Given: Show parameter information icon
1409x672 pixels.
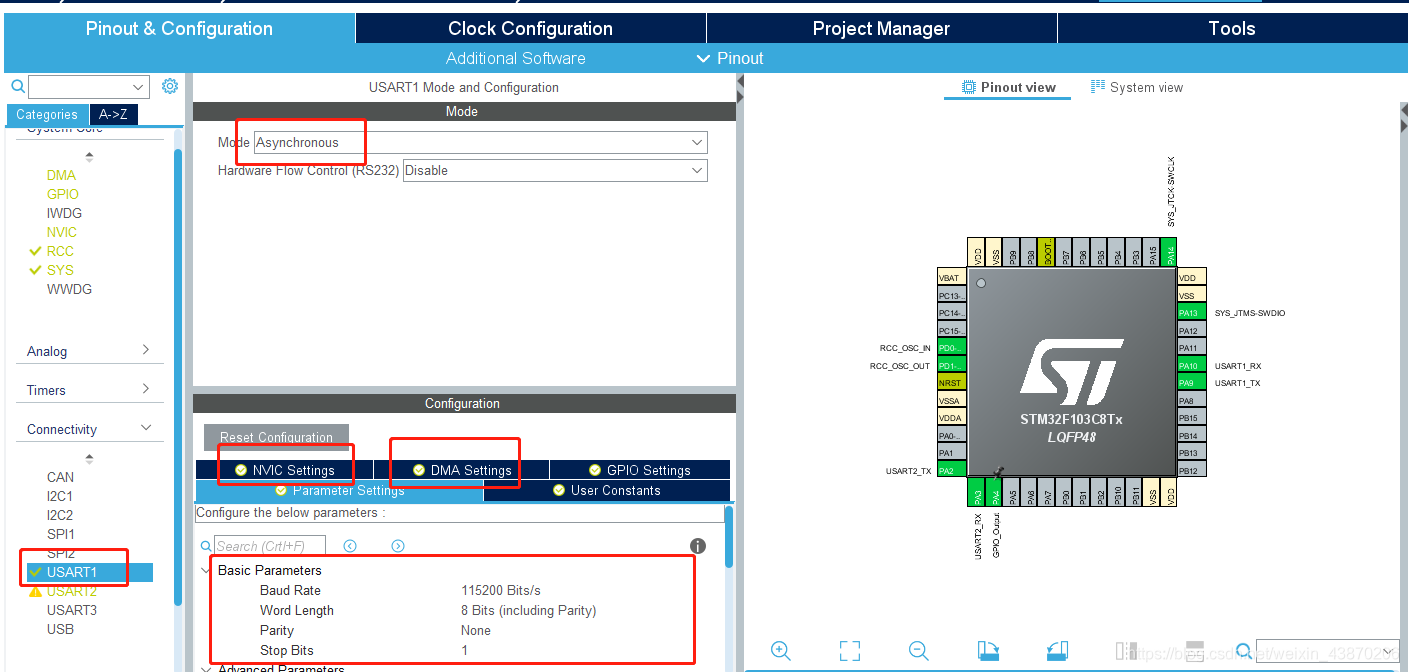Looking at the screenshot, I should [698, 546].
